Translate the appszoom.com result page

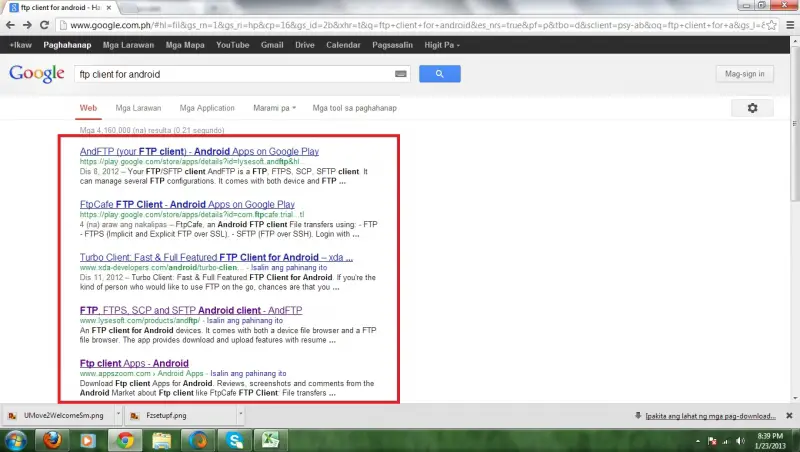[x=248, y=373]
